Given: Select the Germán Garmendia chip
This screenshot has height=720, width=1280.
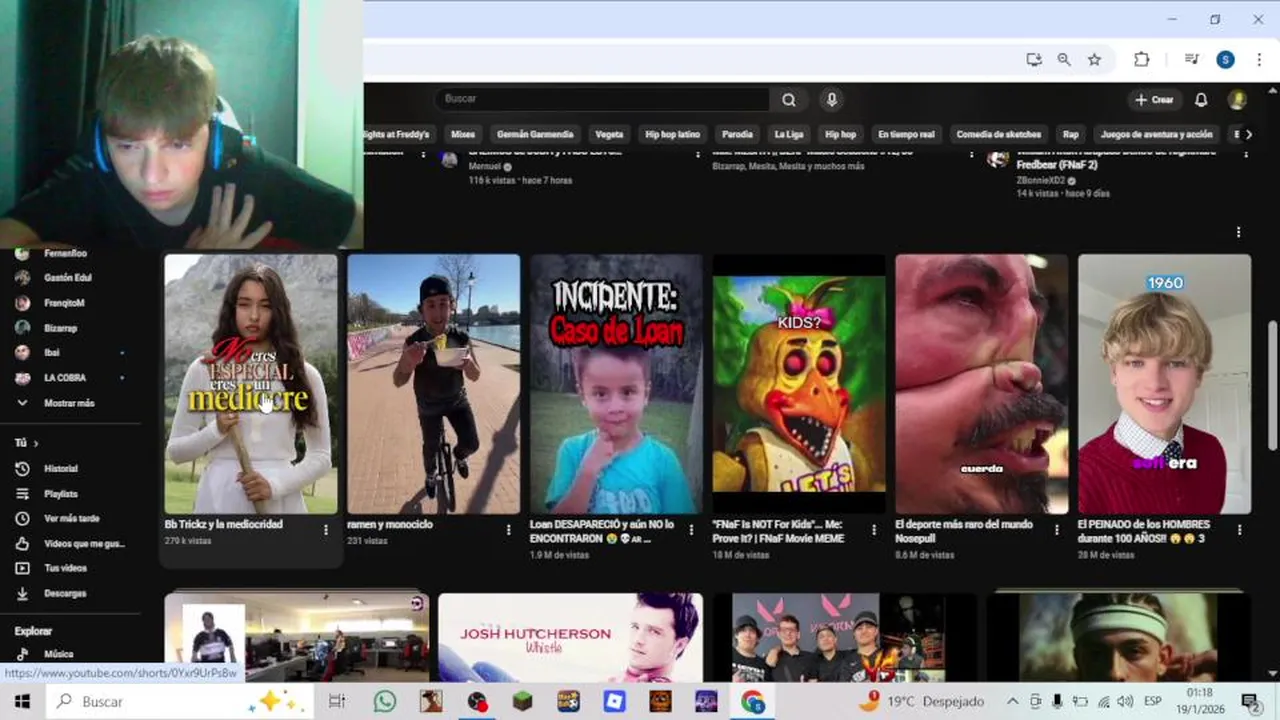Looking at the screenshot, I should tap(535, 134).
